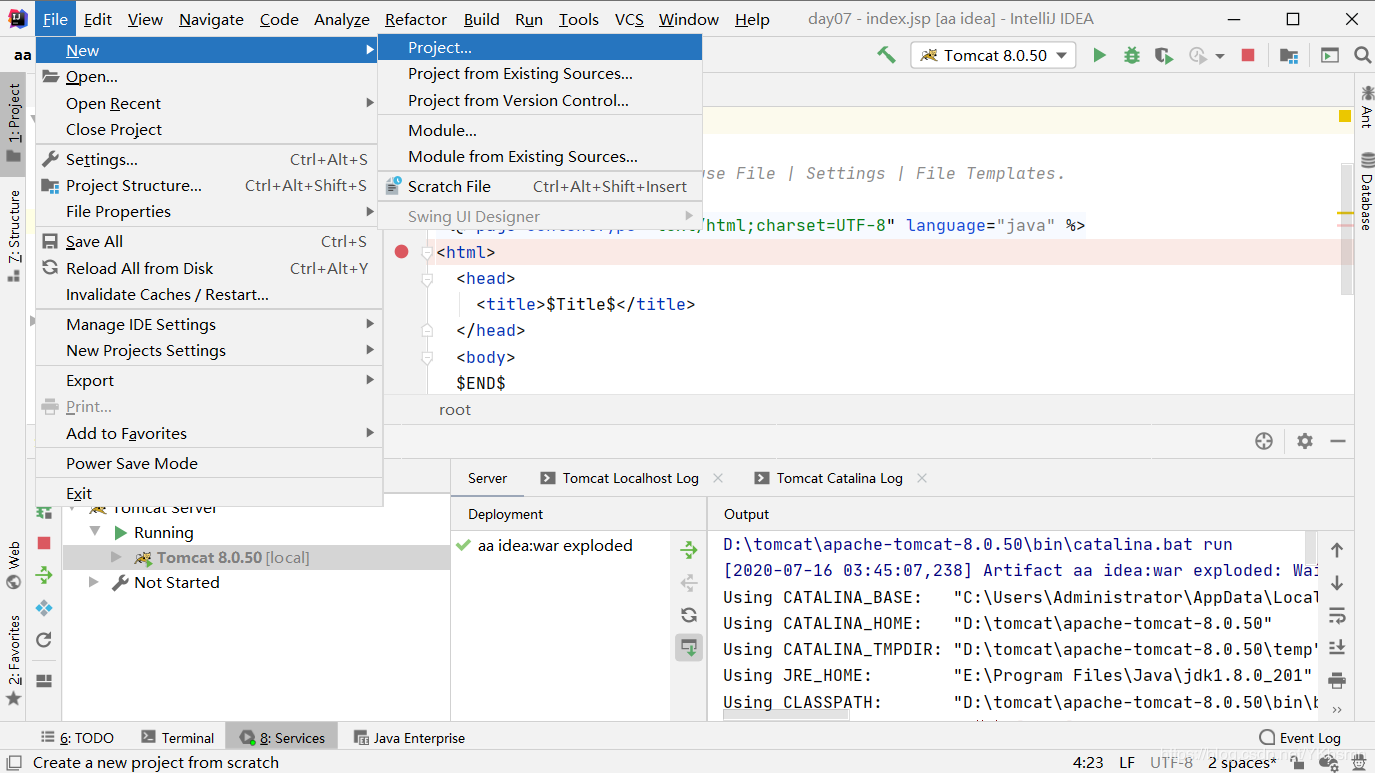
Task: Stop the server with the red square toolbar icon
Action: 1248,55
